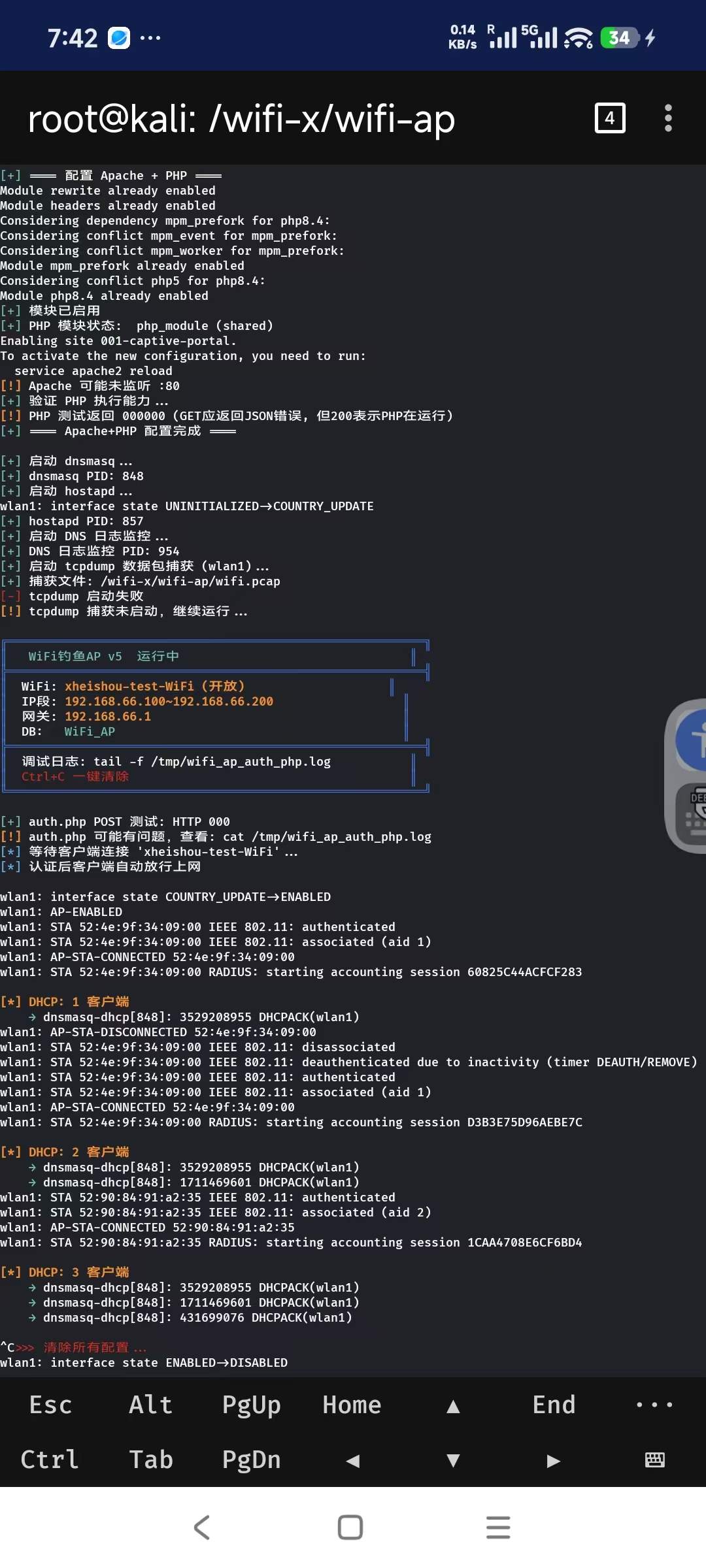Tap the blue app notification icon in status bar
The height and width of the screenshot is (1568, 706).
119,38
